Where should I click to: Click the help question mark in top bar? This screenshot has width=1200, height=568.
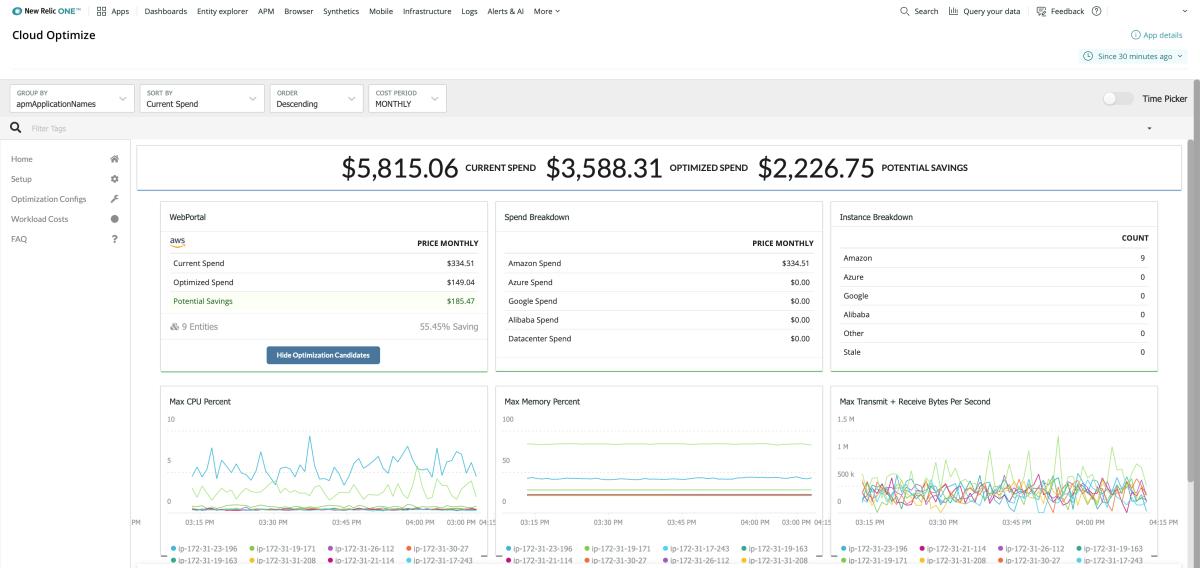(x=1097, y=11)
